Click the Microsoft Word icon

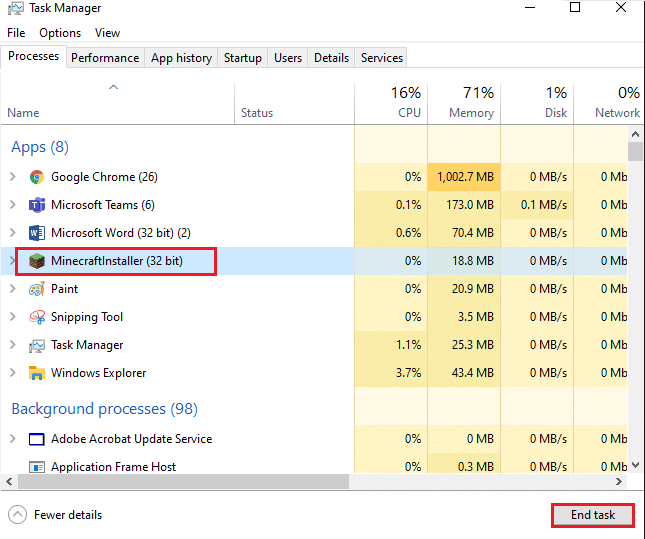click(37, 233)
